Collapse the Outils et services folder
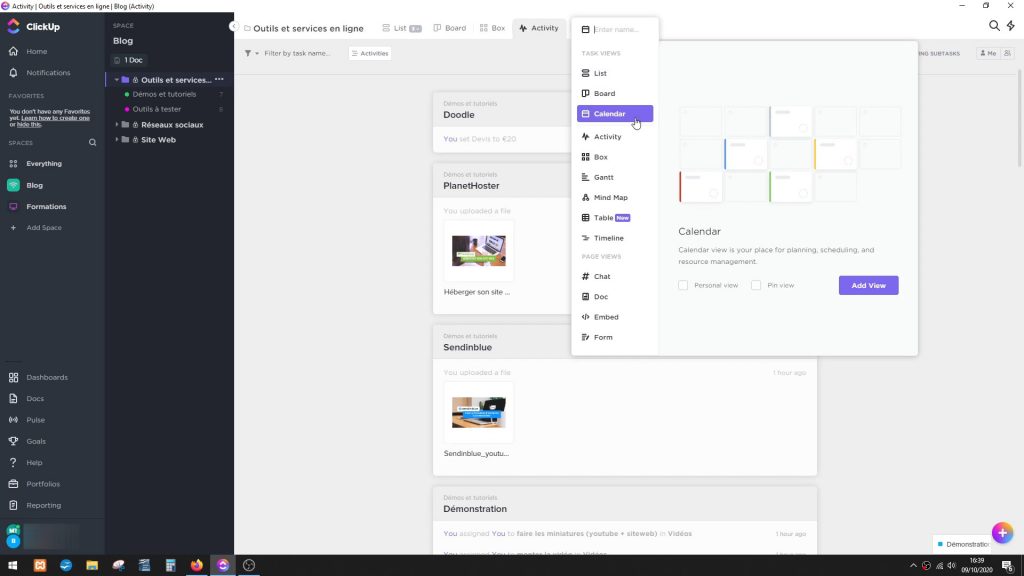The image size is (1024, 576). (x=117, y=80)
